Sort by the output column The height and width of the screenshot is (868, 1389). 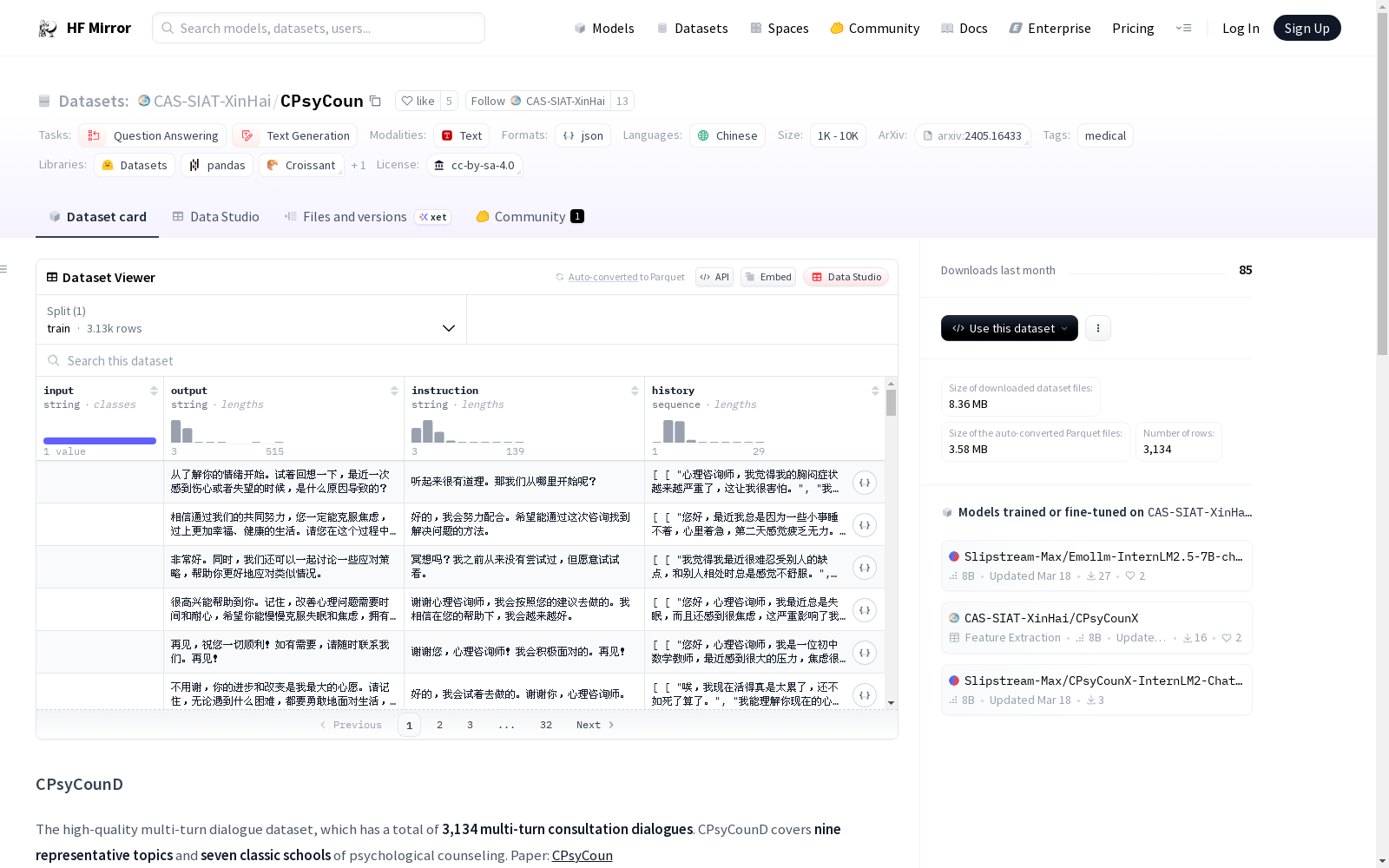coord(394,391)
